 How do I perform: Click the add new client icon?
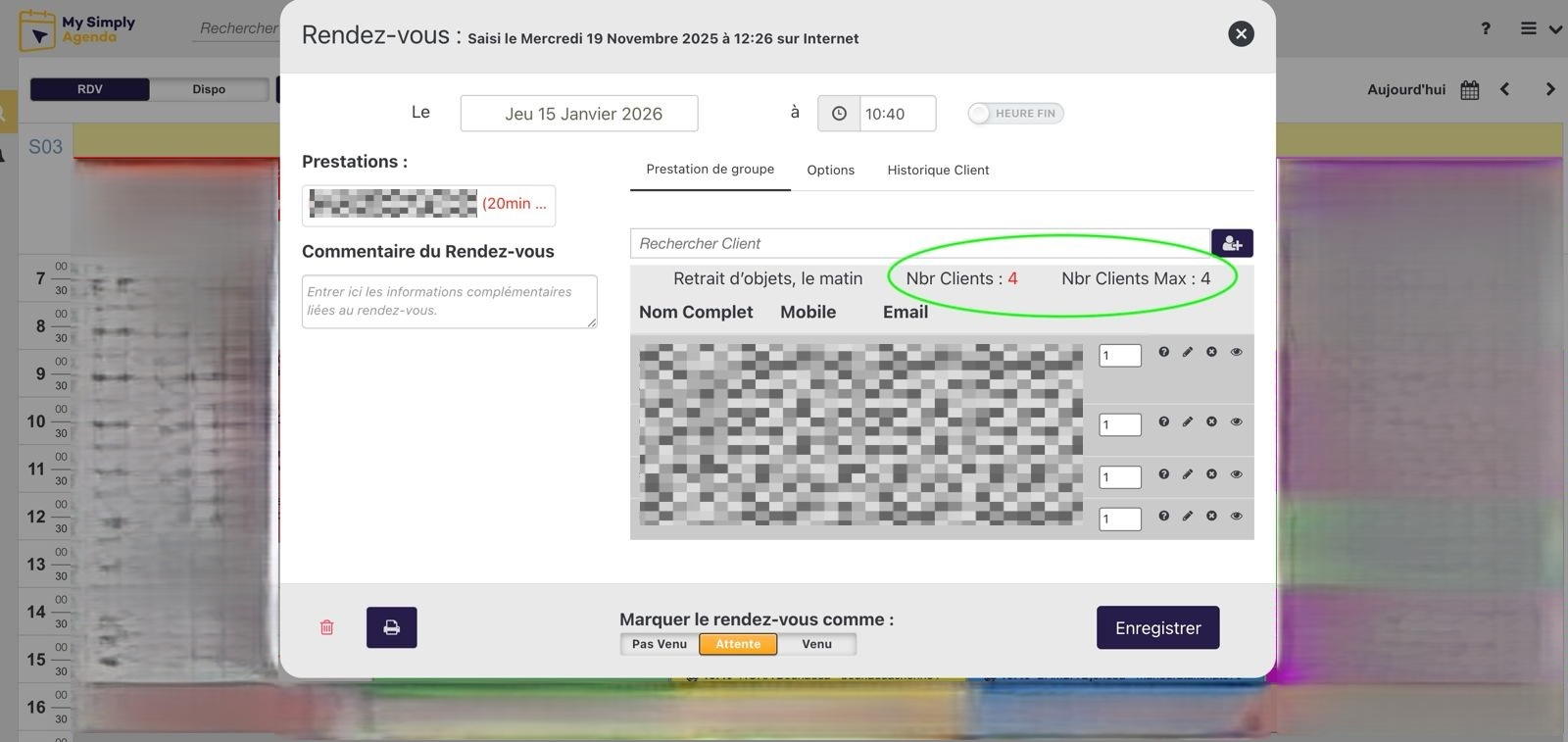click(1232, 243)
